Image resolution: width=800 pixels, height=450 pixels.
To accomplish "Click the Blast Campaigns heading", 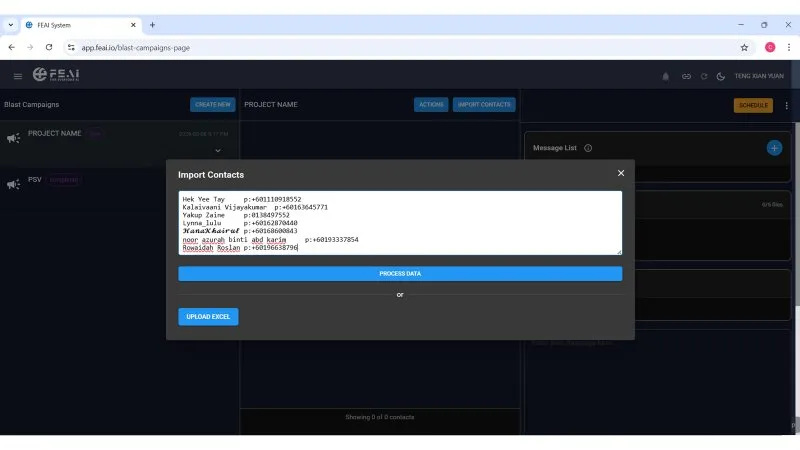I will [32, 105].
